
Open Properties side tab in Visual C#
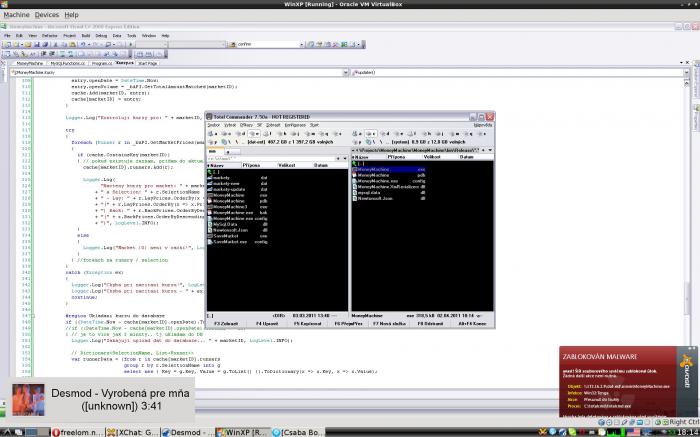click(696, 117)
